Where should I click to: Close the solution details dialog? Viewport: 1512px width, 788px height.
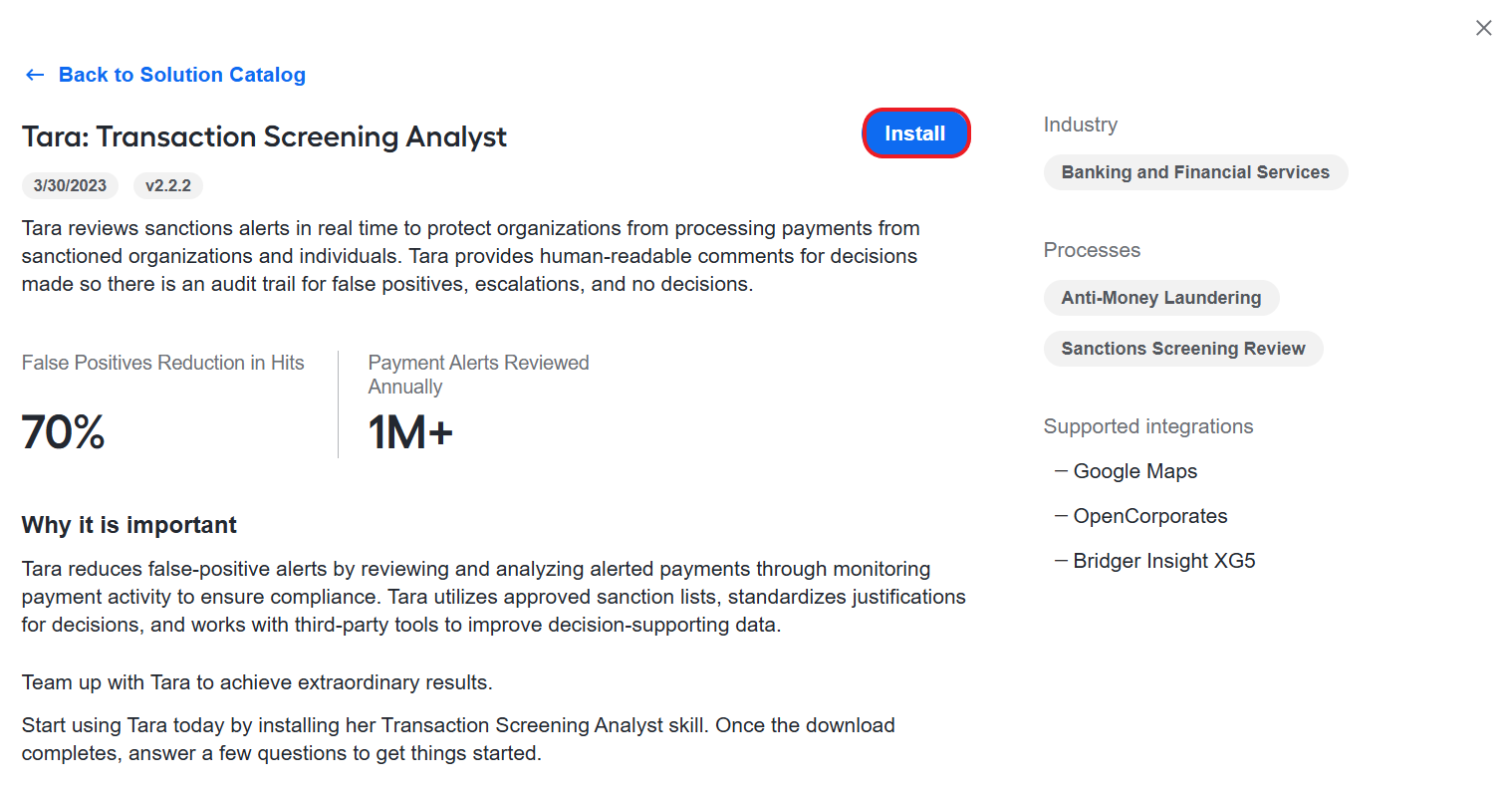[1483, 28]
